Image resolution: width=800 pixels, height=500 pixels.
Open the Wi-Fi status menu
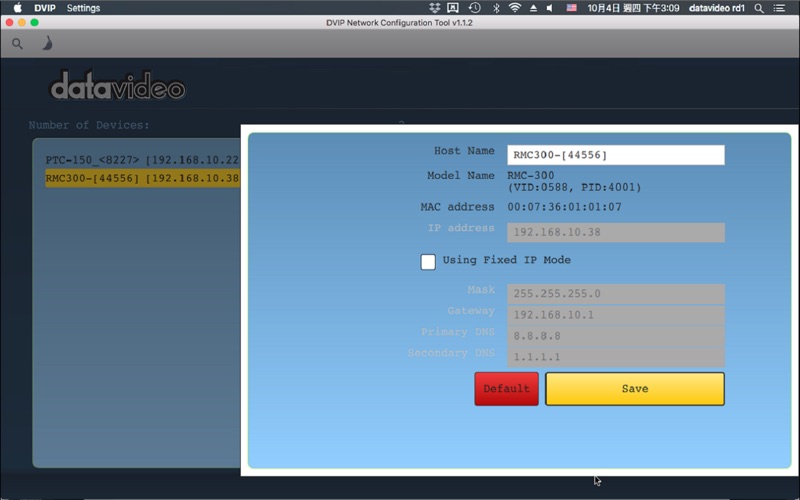[514, 8]
